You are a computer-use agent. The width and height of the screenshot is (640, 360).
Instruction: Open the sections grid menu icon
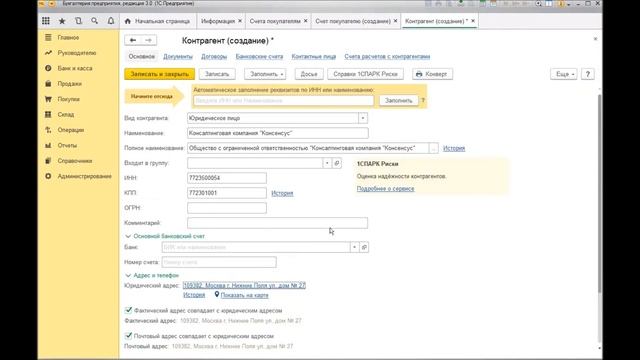46,21
